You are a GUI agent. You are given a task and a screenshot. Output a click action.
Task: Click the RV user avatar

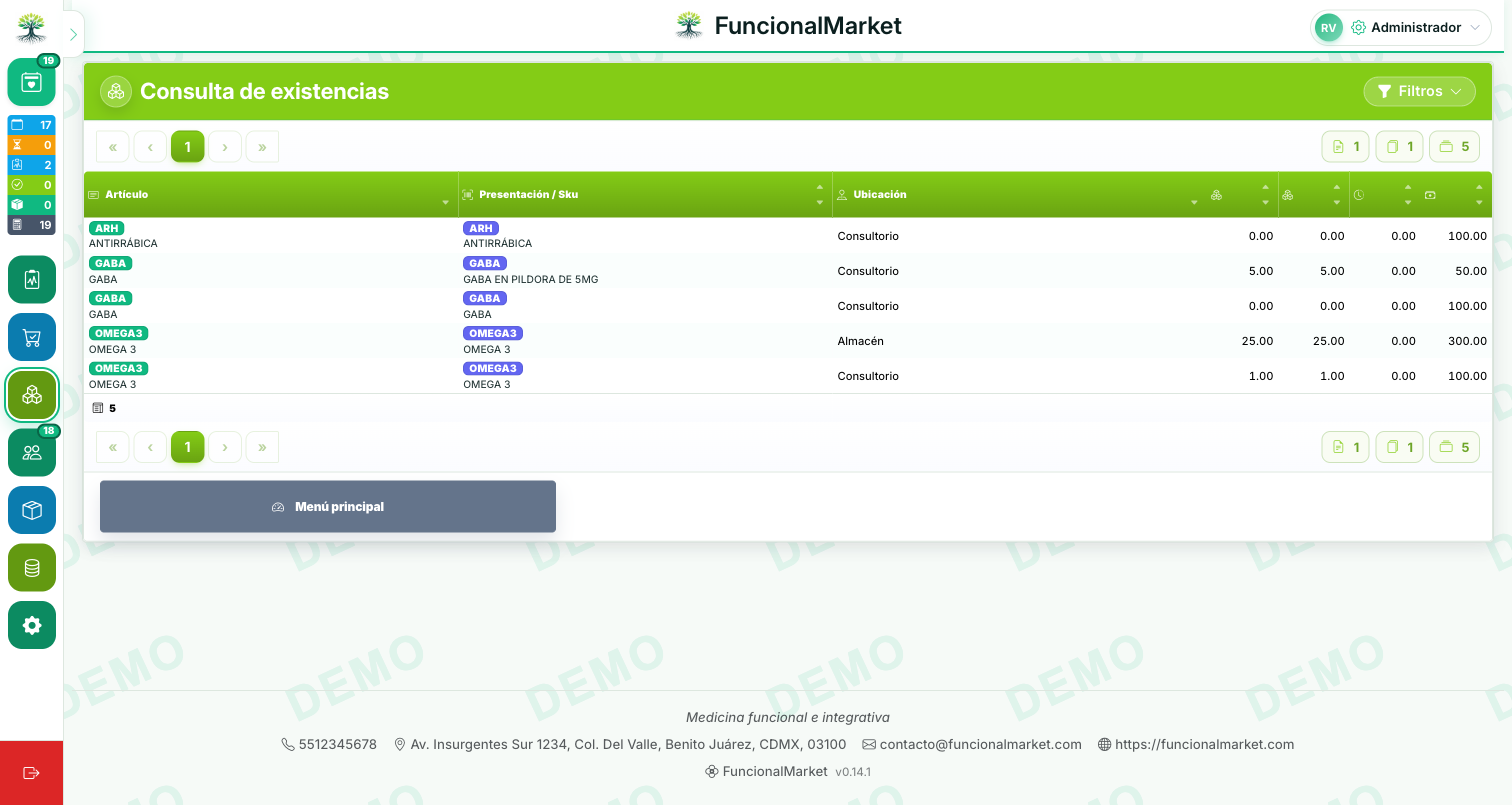(x=1328, y=28)
